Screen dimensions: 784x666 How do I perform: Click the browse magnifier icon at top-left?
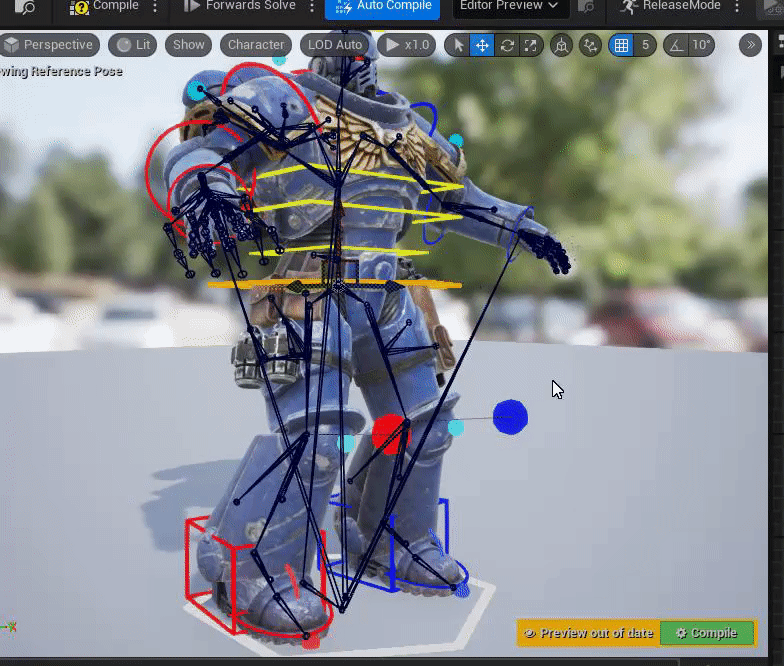coord(26,7)
